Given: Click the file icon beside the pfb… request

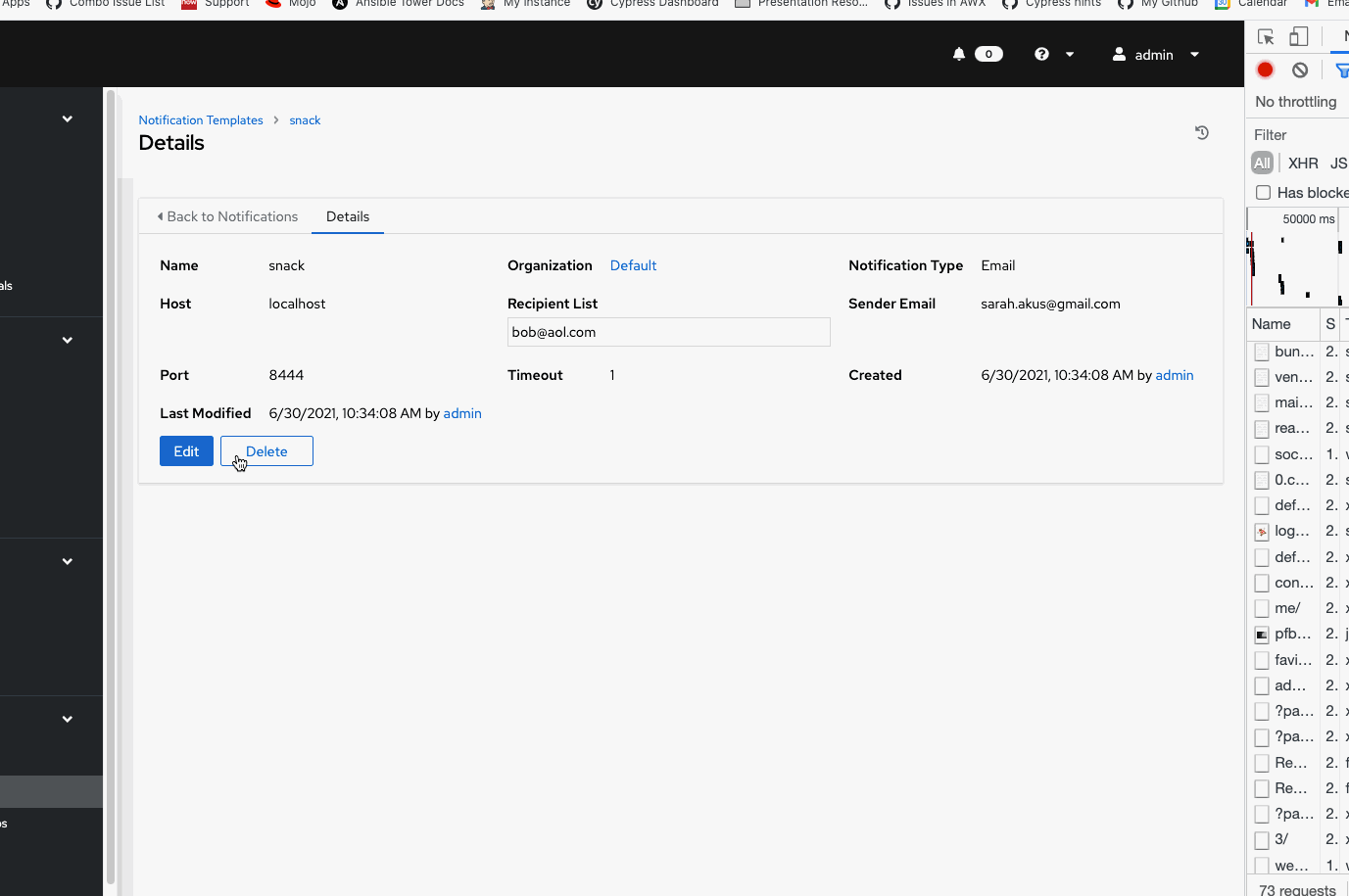Looking at the screenshot, I should (x=1262, y=635).
